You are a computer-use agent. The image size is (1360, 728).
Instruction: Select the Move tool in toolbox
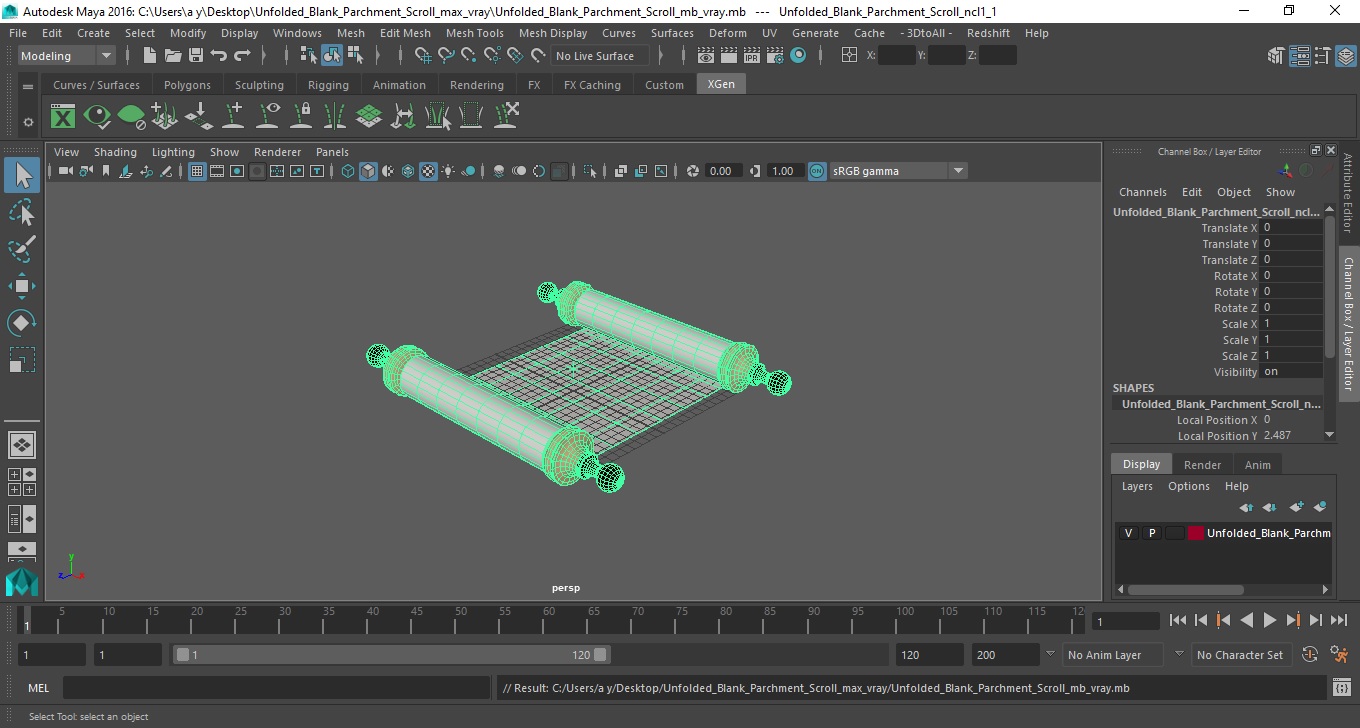click(22, 286)
